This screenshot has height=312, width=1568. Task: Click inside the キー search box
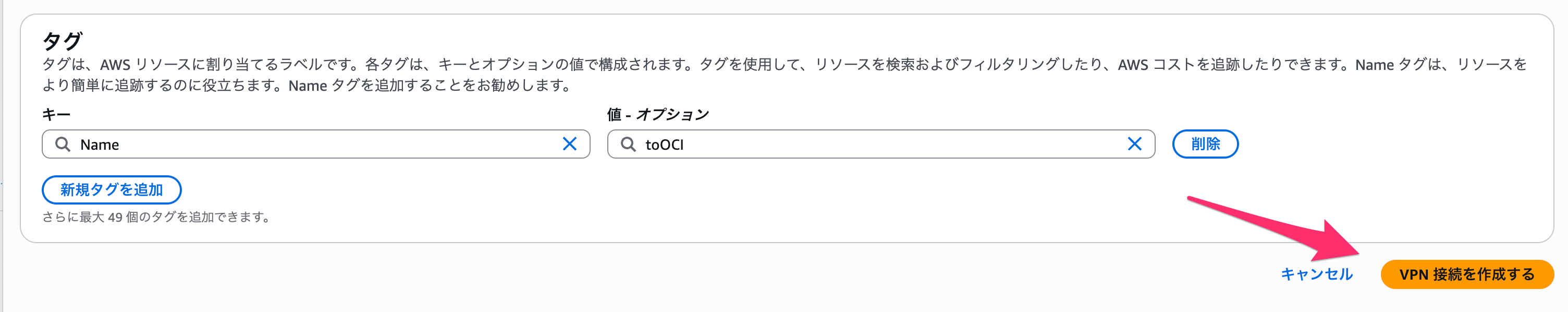tap(243, 145)
